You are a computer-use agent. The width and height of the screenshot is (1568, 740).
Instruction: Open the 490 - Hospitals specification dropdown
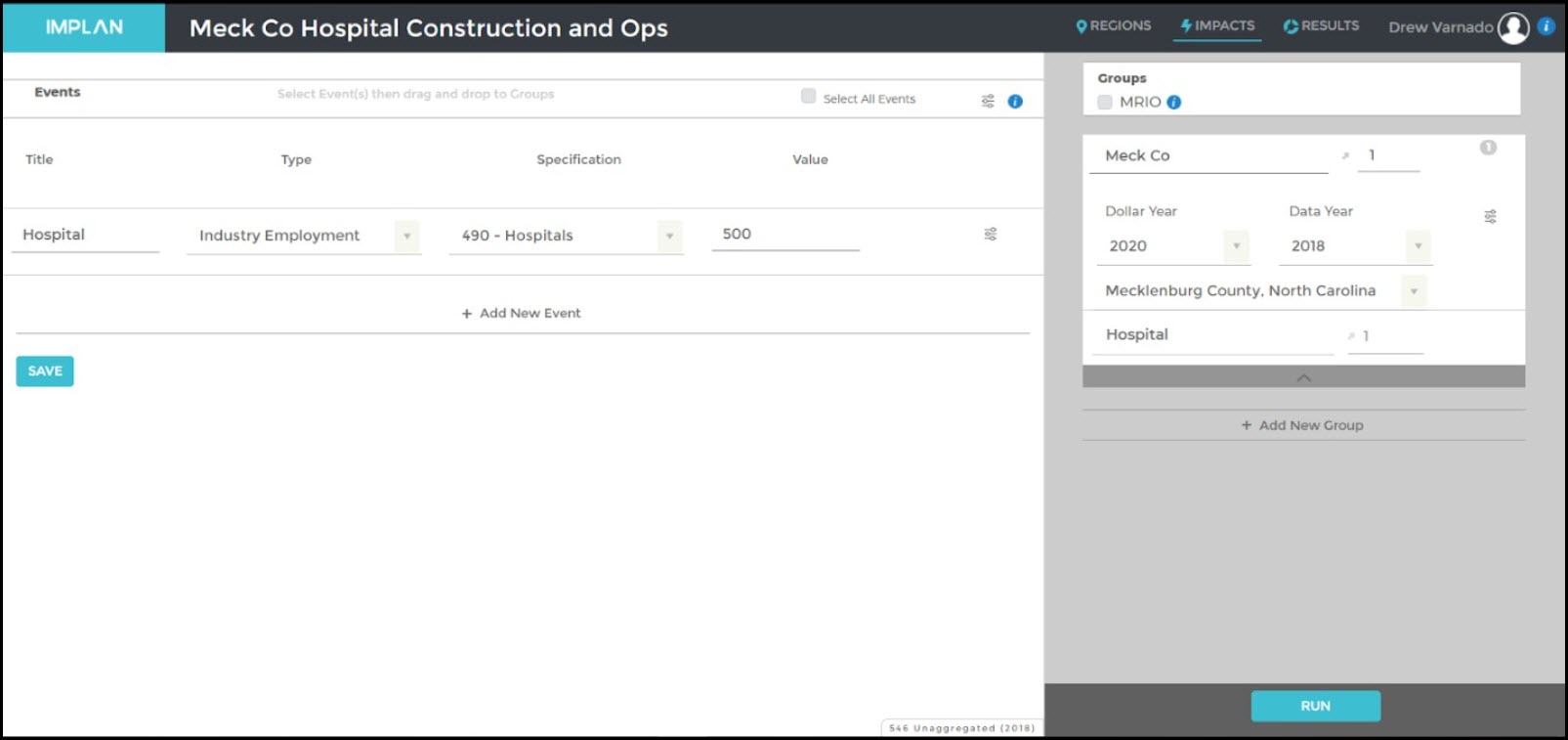pos(566,236)
